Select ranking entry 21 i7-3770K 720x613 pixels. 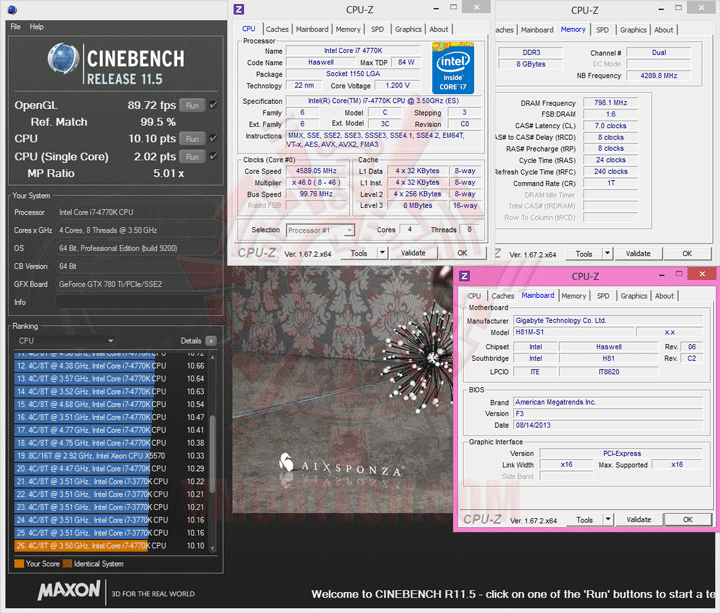click(110, 482)
